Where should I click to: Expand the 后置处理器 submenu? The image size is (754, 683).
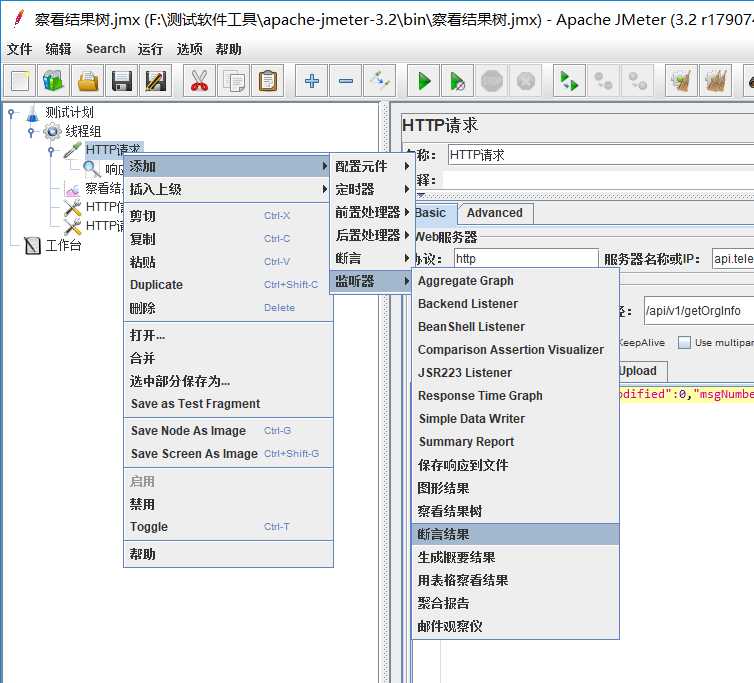point(372,235)
